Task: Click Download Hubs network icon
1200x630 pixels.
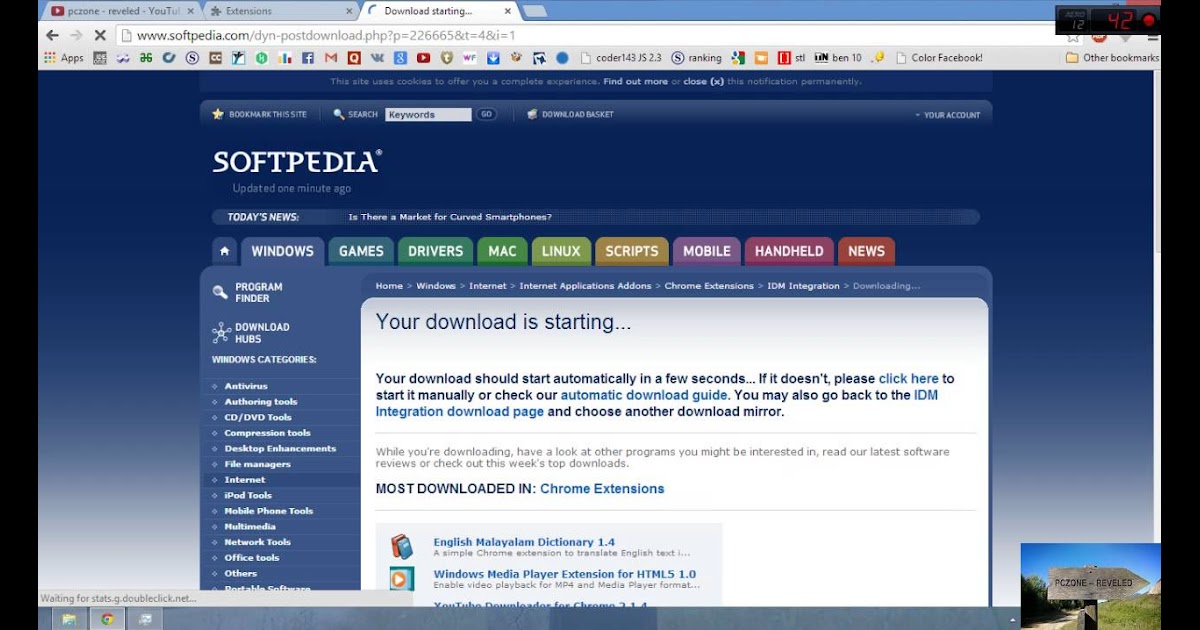Action: [221, 333]
